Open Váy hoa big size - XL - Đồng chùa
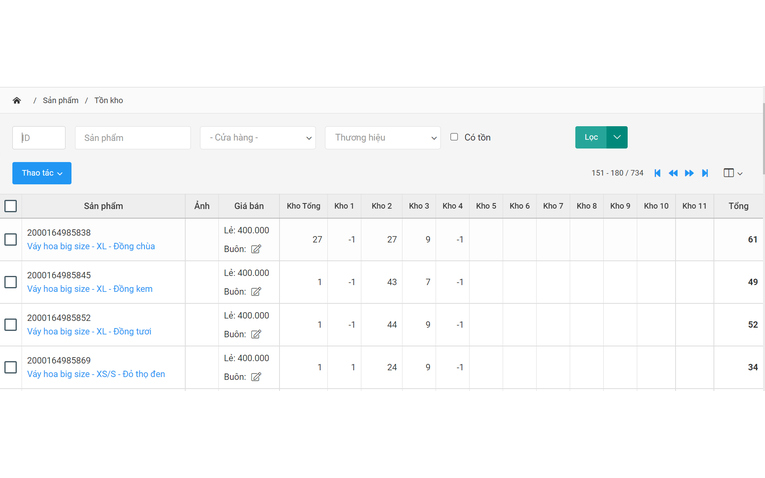The image size is (765, 478). pos(91,246)
